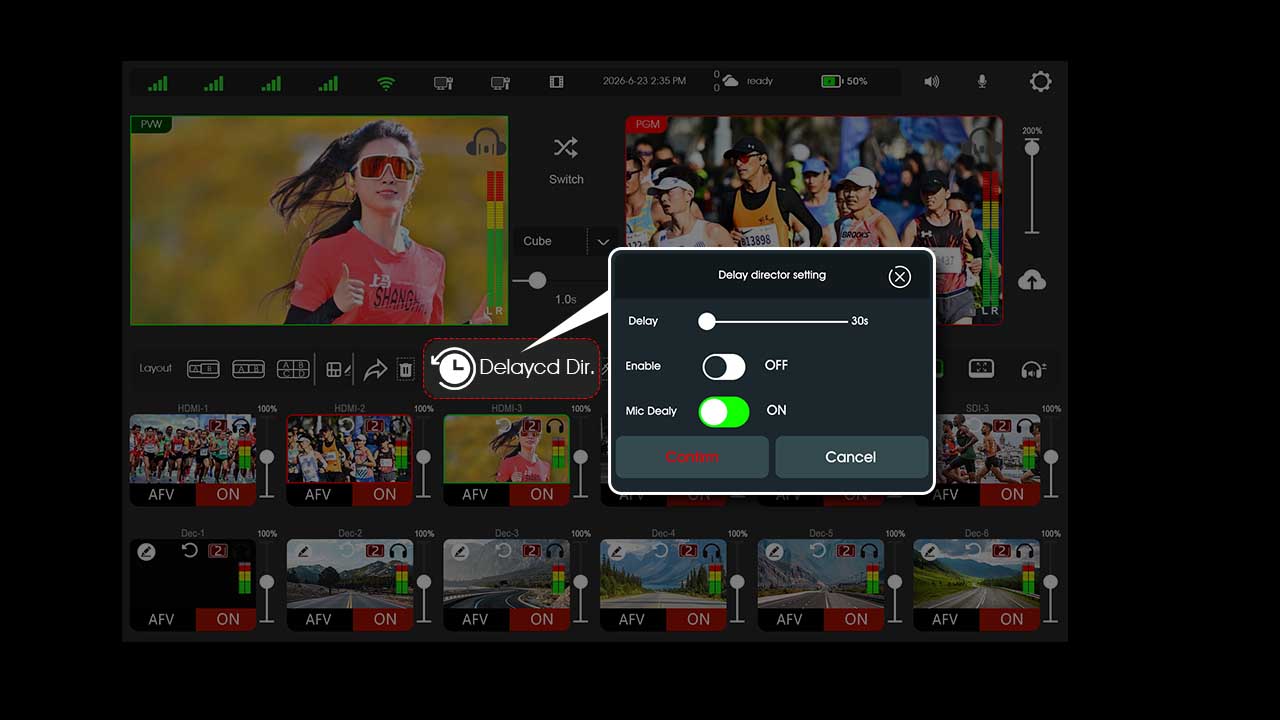Click the pencil edit icon on Dec-6
The height and width of the screenshot is (720, 1280).
[x=930, y=551]
